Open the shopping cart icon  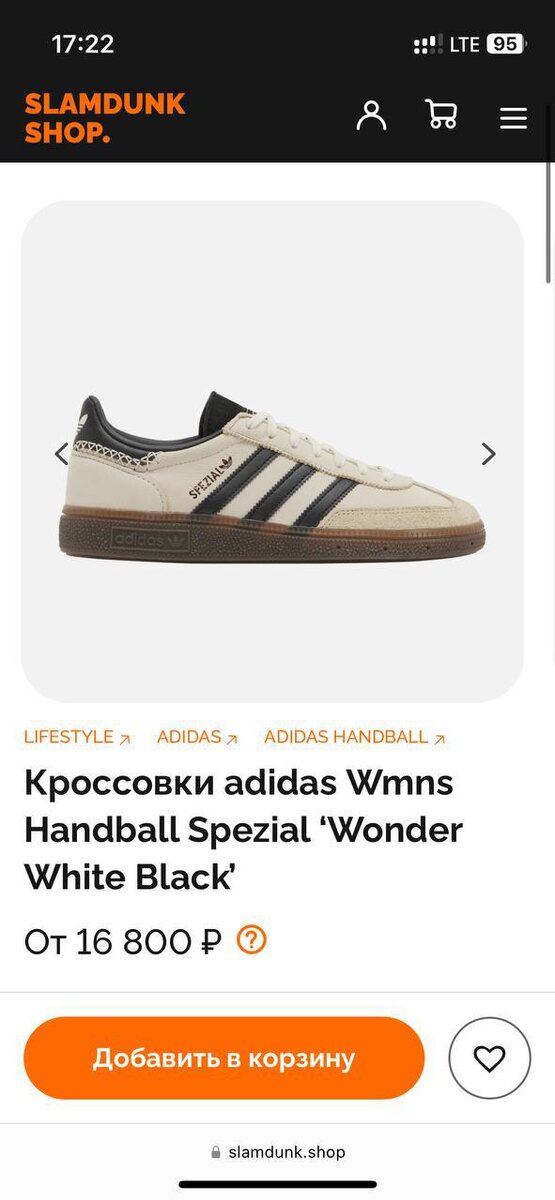point(441,114)
